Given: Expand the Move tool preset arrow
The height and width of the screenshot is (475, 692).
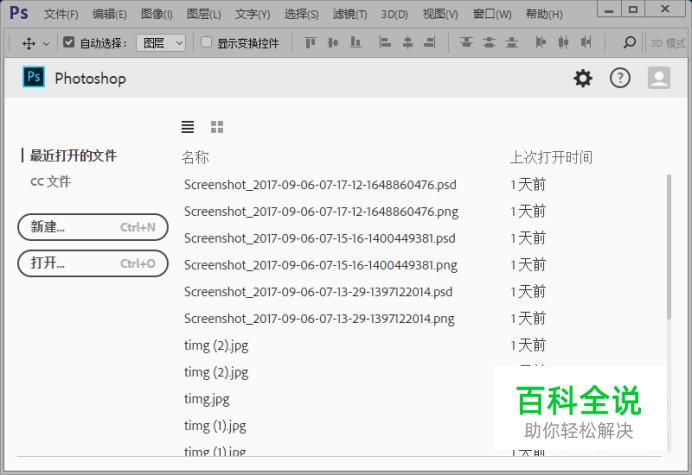Looking at the screenshot, I should (46, 44).
